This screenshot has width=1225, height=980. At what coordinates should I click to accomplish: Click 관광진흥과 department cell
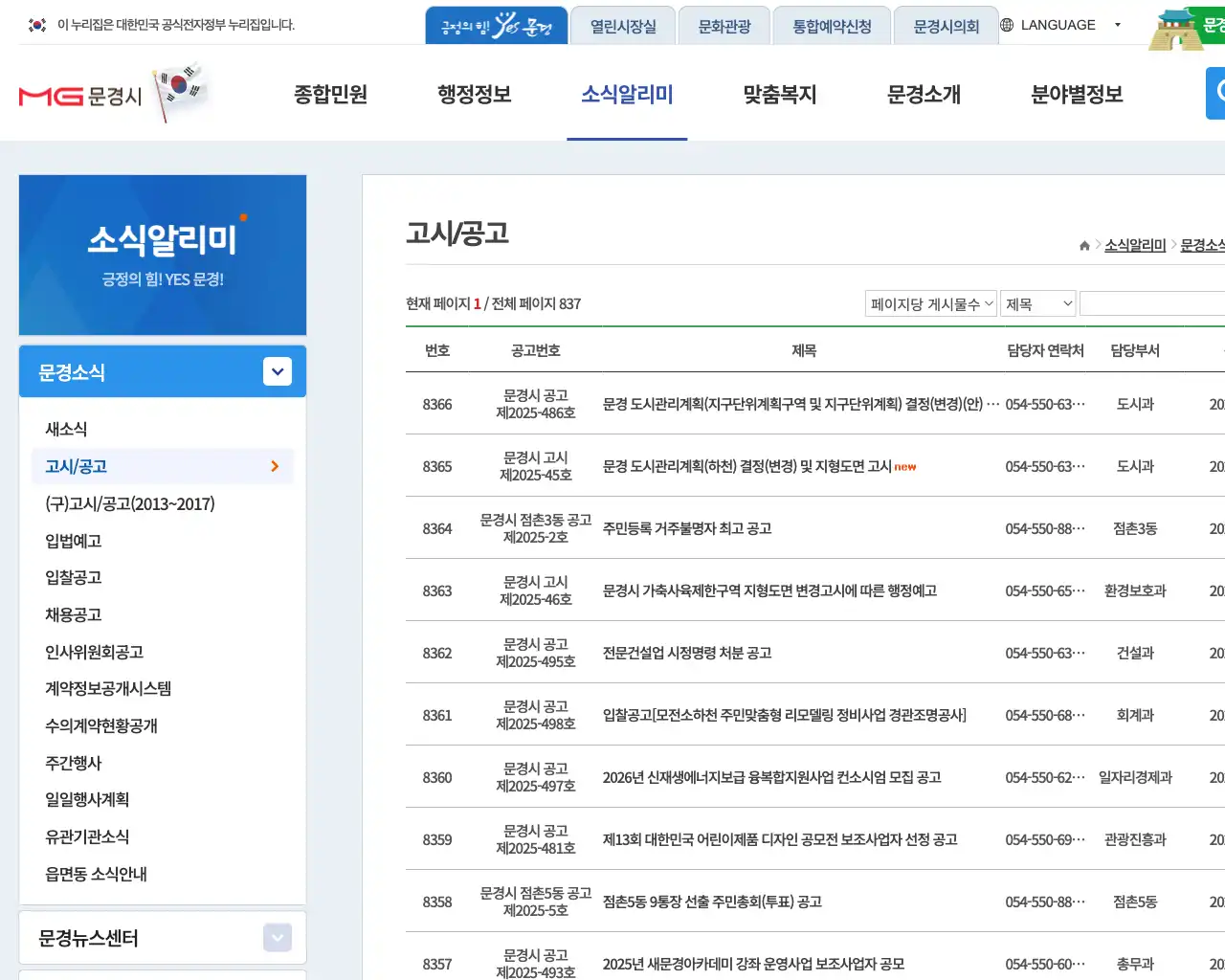point(1135,839)
